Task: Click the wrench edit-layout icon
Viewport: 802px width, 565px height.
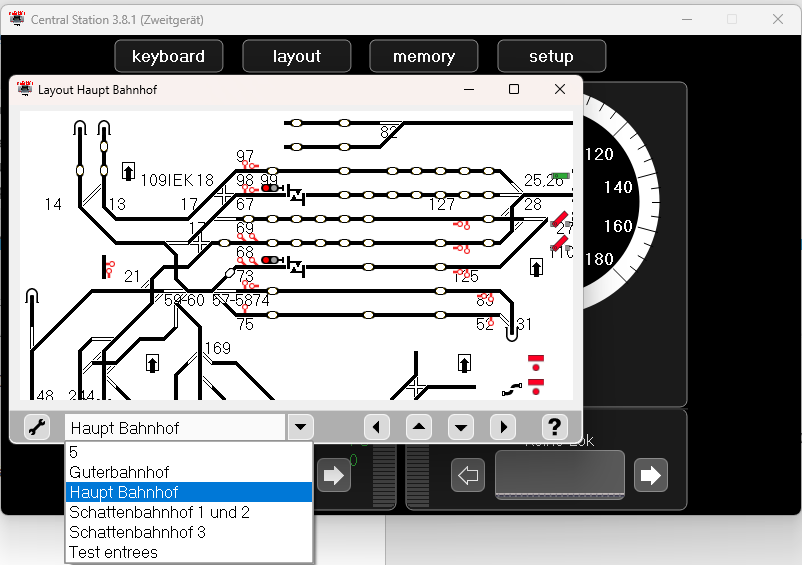Action: 37,428
